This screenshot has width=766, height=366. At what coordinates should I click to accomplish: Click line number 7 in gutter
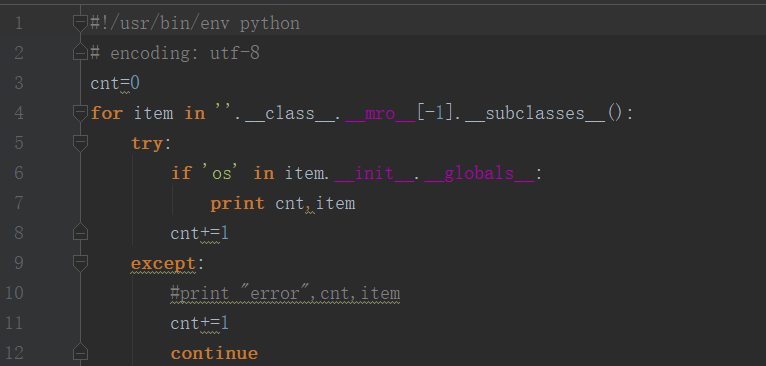[x=19, y=203]
